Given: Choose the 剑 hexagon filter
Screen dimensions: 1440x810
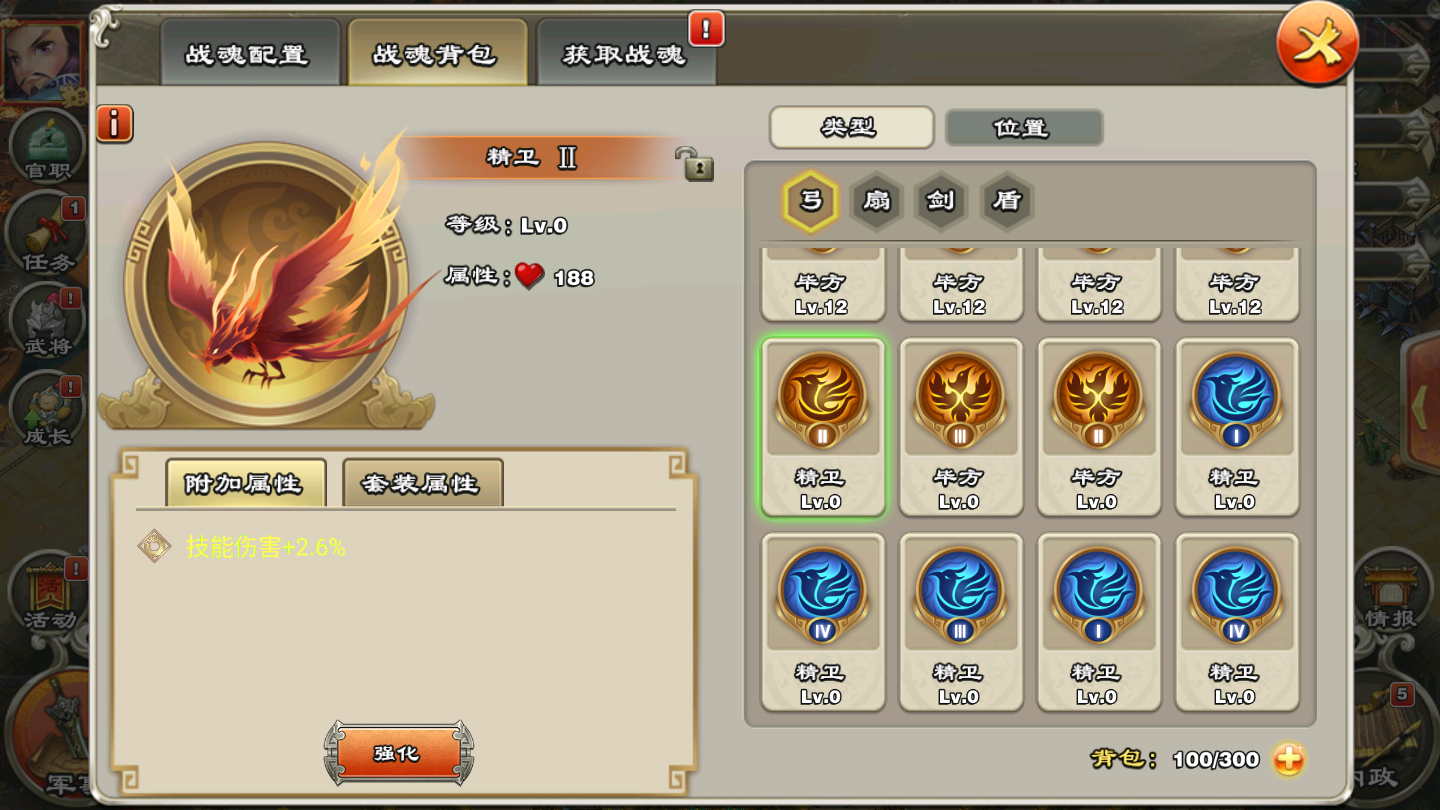Looking at the screenshot, I should click(x=941, y=201).
